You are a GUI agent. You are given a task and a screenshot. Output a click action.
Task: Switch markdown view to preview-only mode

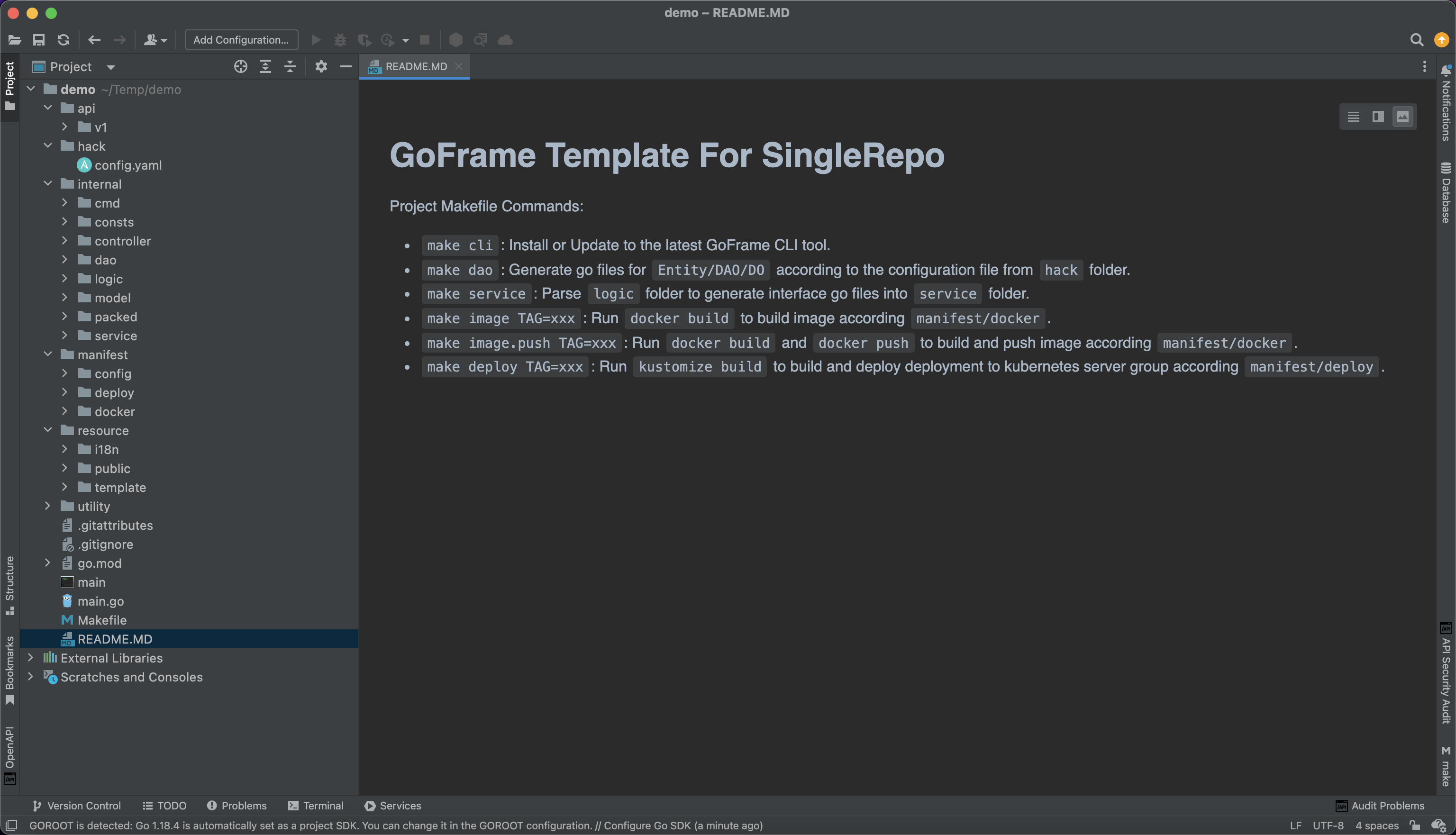click(x=1402, y=117)
